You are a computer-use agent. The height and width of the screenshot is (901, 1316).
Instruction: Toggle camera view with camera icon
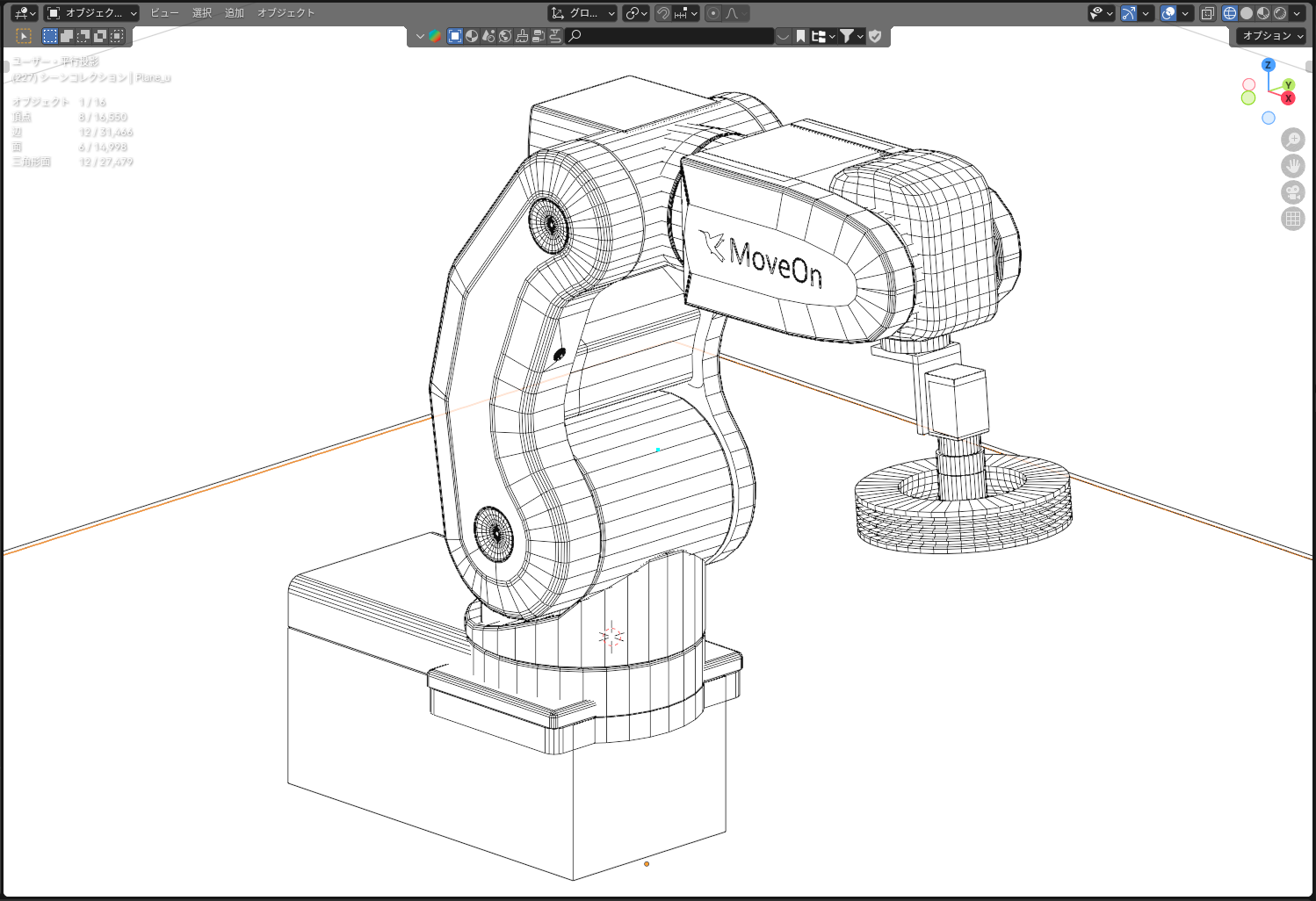pyautogui.click(x=1292, y=192)
